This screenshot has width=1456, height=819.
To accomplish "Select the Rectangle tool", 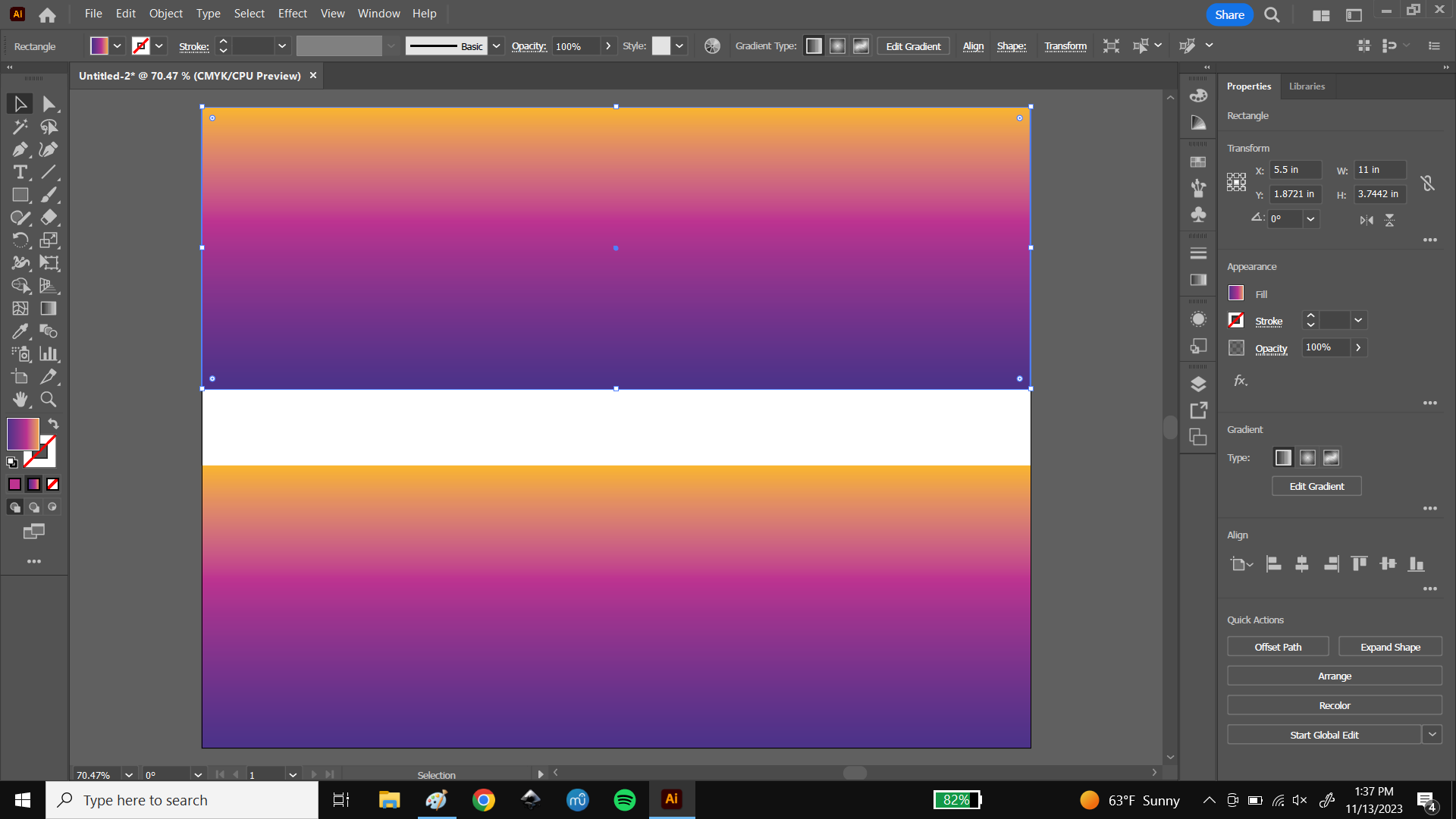I will (x=20, y=195).
